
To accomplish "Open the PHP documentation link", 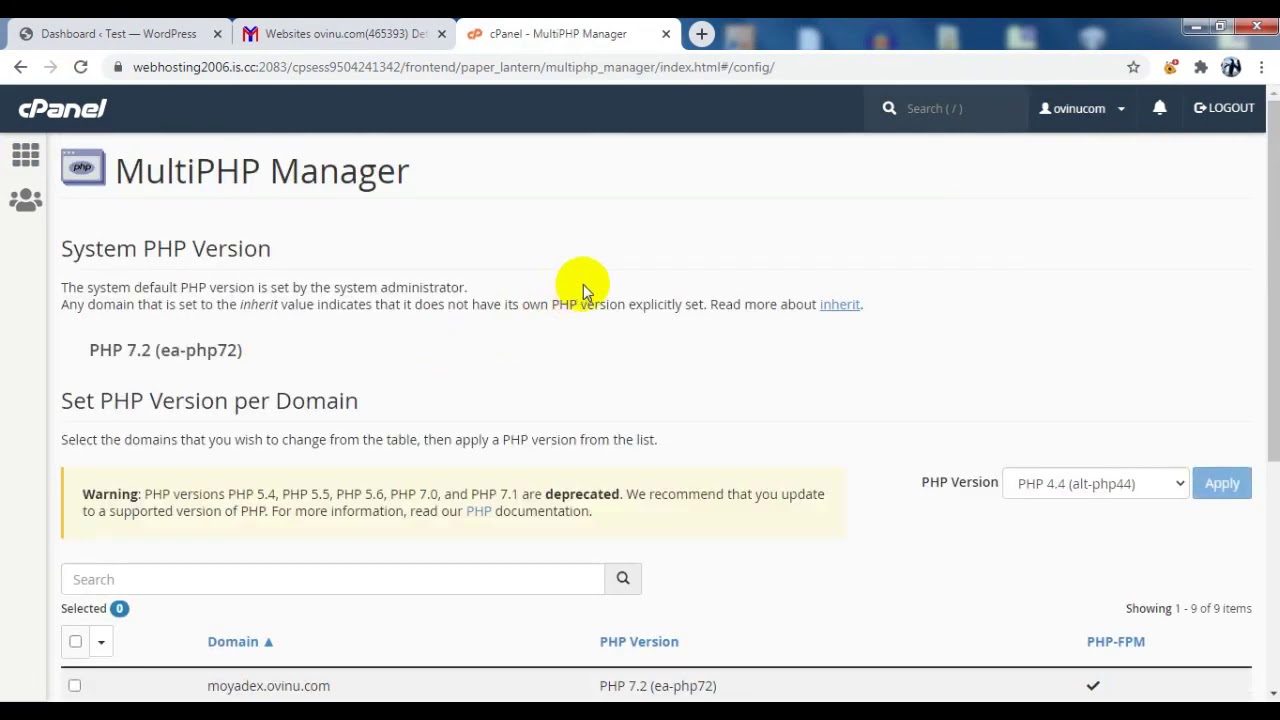I will tap(478, 511).
